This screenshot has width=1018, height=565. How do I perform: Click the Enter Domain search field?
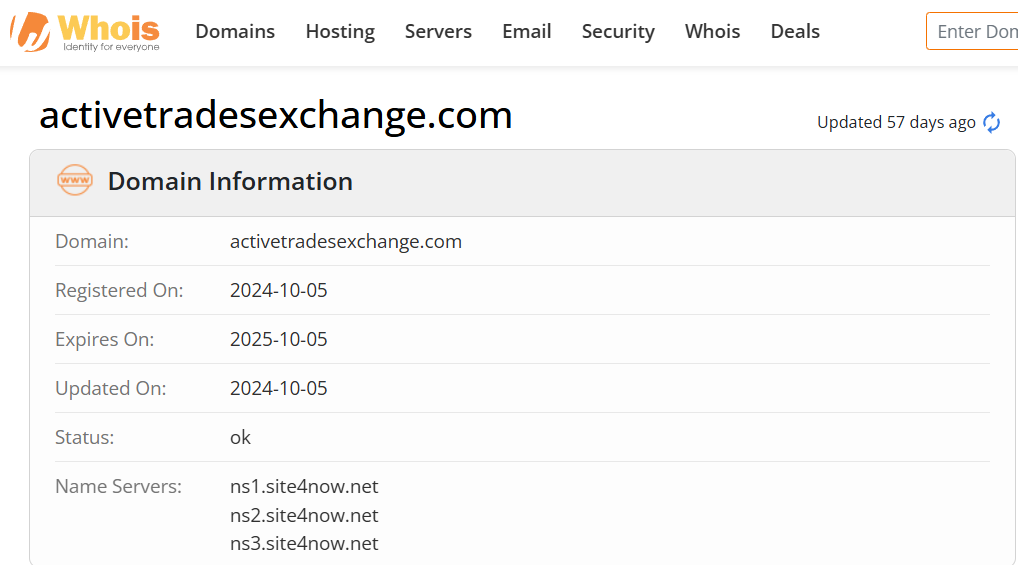(x=972, y=31)
